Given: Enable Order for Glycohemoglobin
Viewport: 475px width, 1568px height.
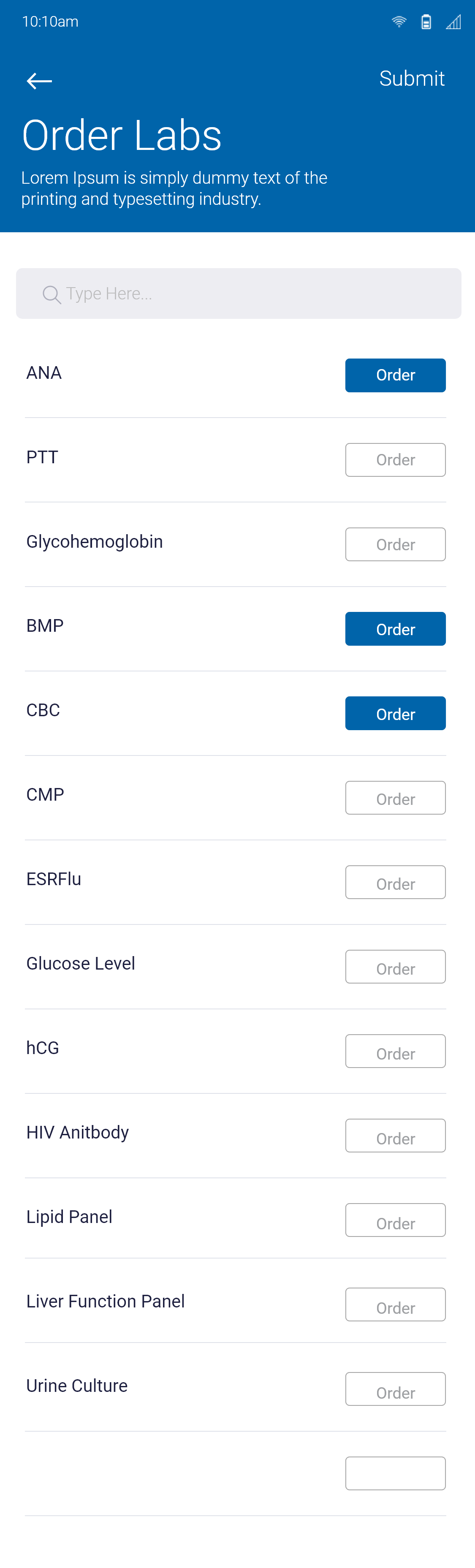Looking at the screenshot, I should pyautogui.click(x=395, y=544).
